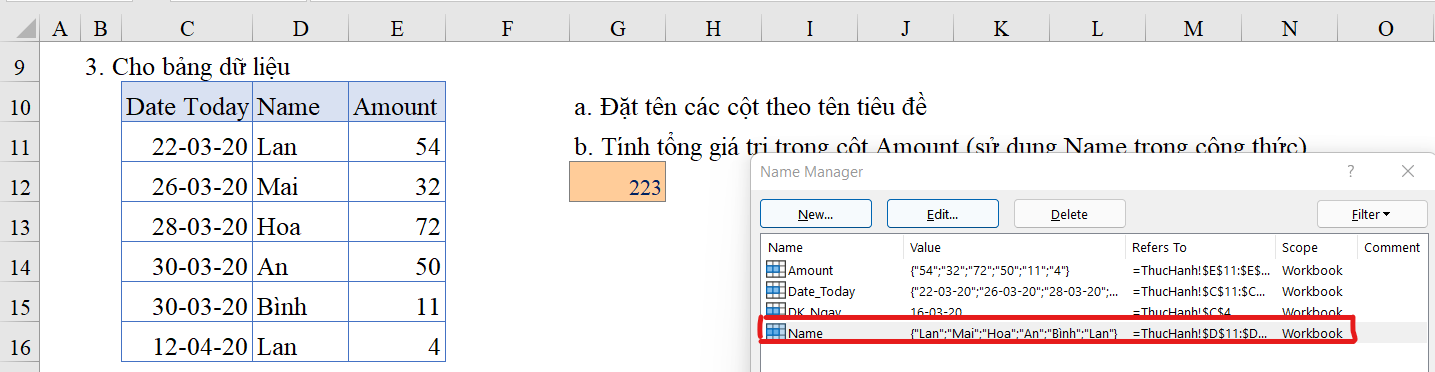
Task: Click the Value of the Date_Today name
Action: (1013, 291)
